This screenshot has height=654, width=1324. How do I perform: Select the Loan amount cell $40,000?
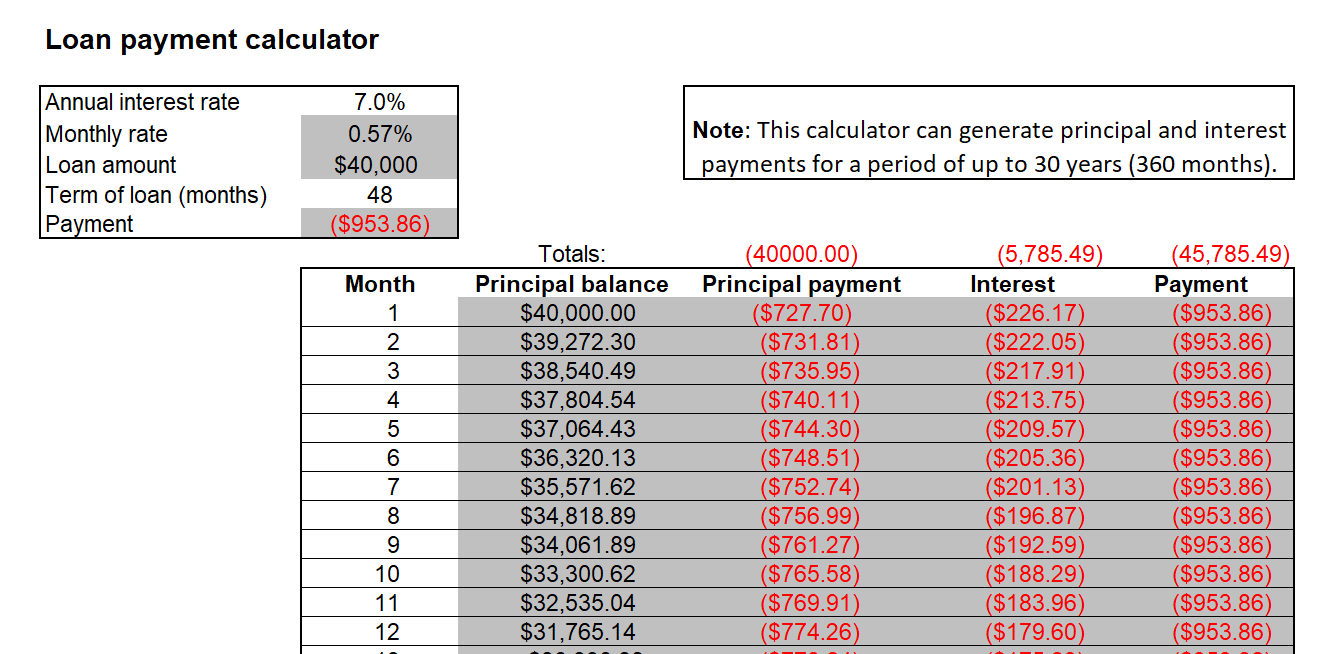coord(379,165)
